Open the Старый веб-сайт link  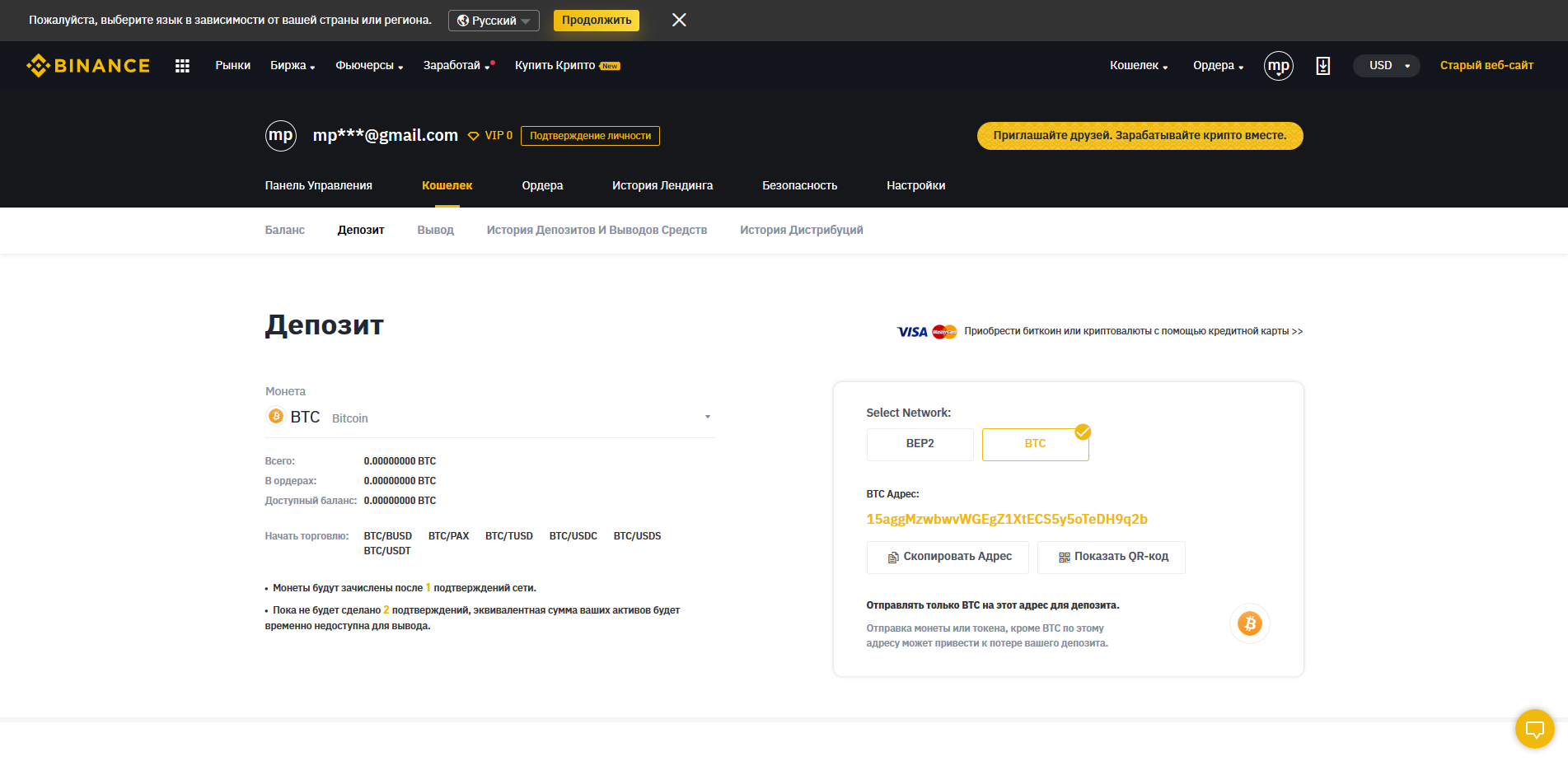(1486, 66)
